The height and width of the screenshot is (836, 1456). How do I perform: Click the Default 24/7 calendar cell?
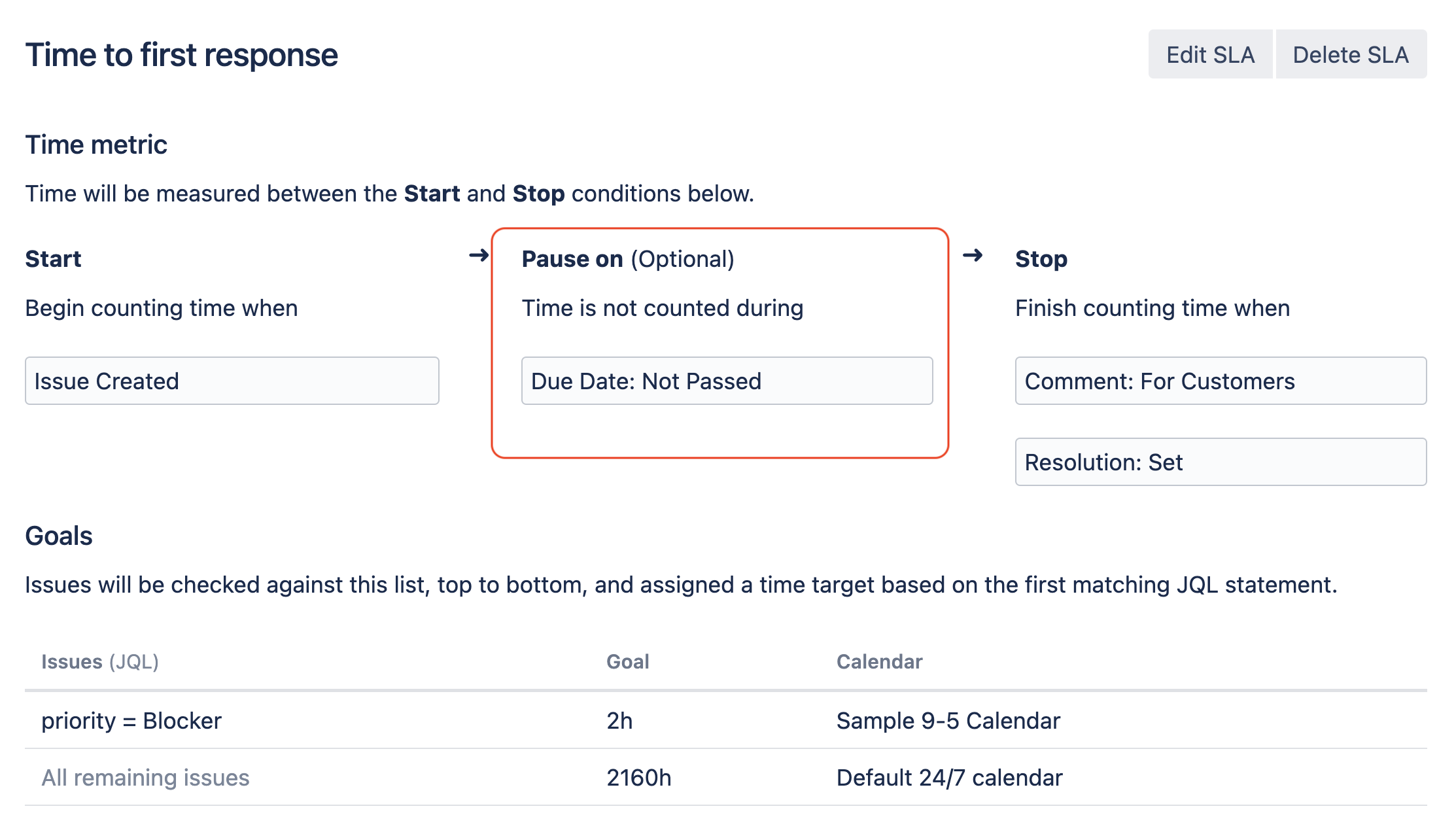point(949,777)
